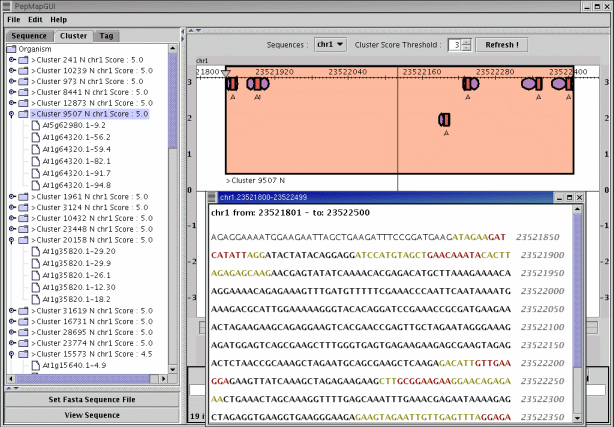Click tree horizontal scrollbar right arrow
Viewport: 614px width, 427px height.
(x=164, y=379)
